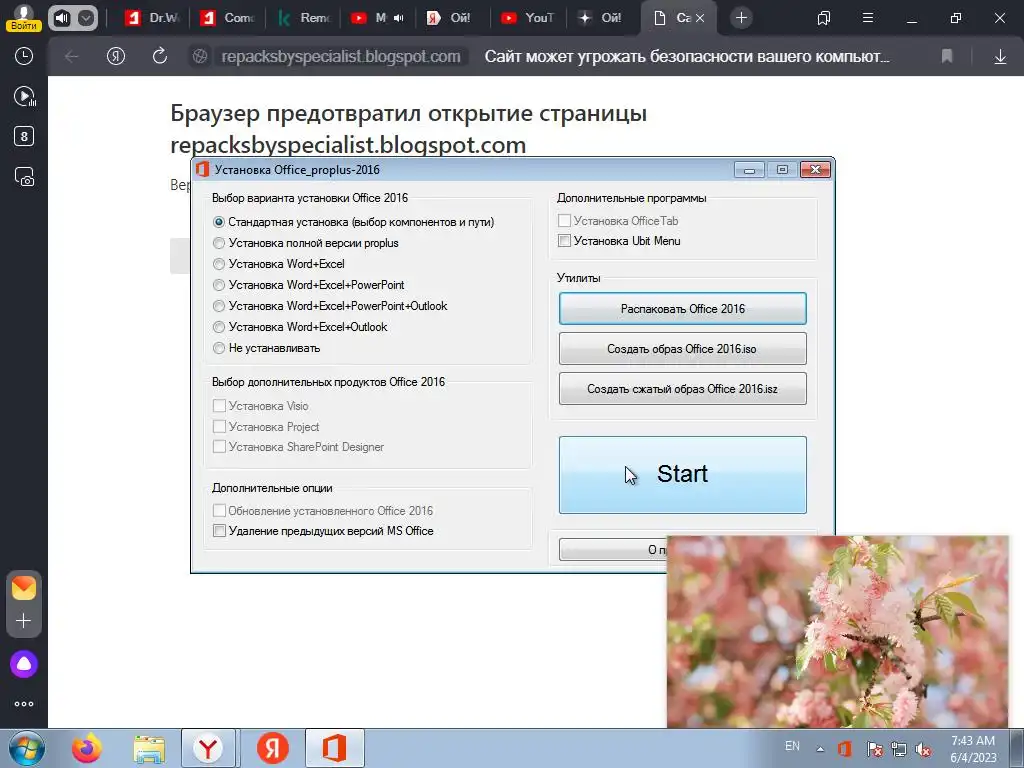Click Создать образ Office 2016.iso button

(x=682, y=349)
